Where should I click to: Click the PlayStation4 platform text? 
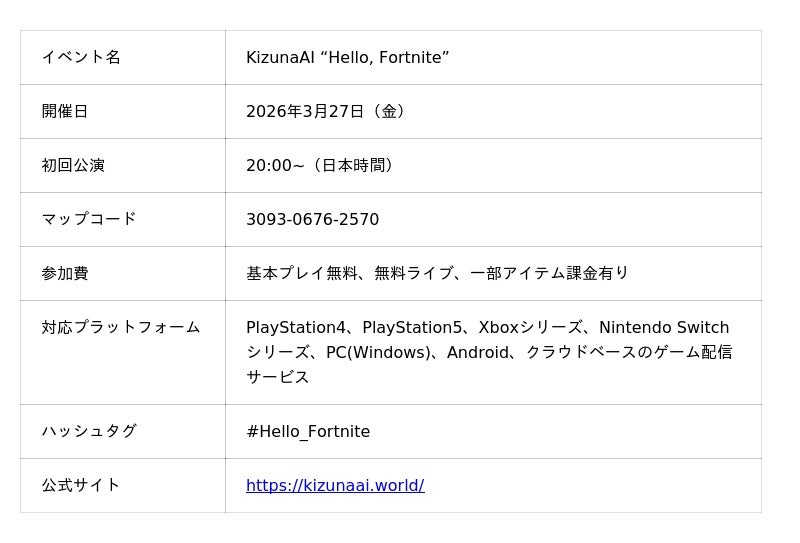pyautogui.click(x=294, y=328)
